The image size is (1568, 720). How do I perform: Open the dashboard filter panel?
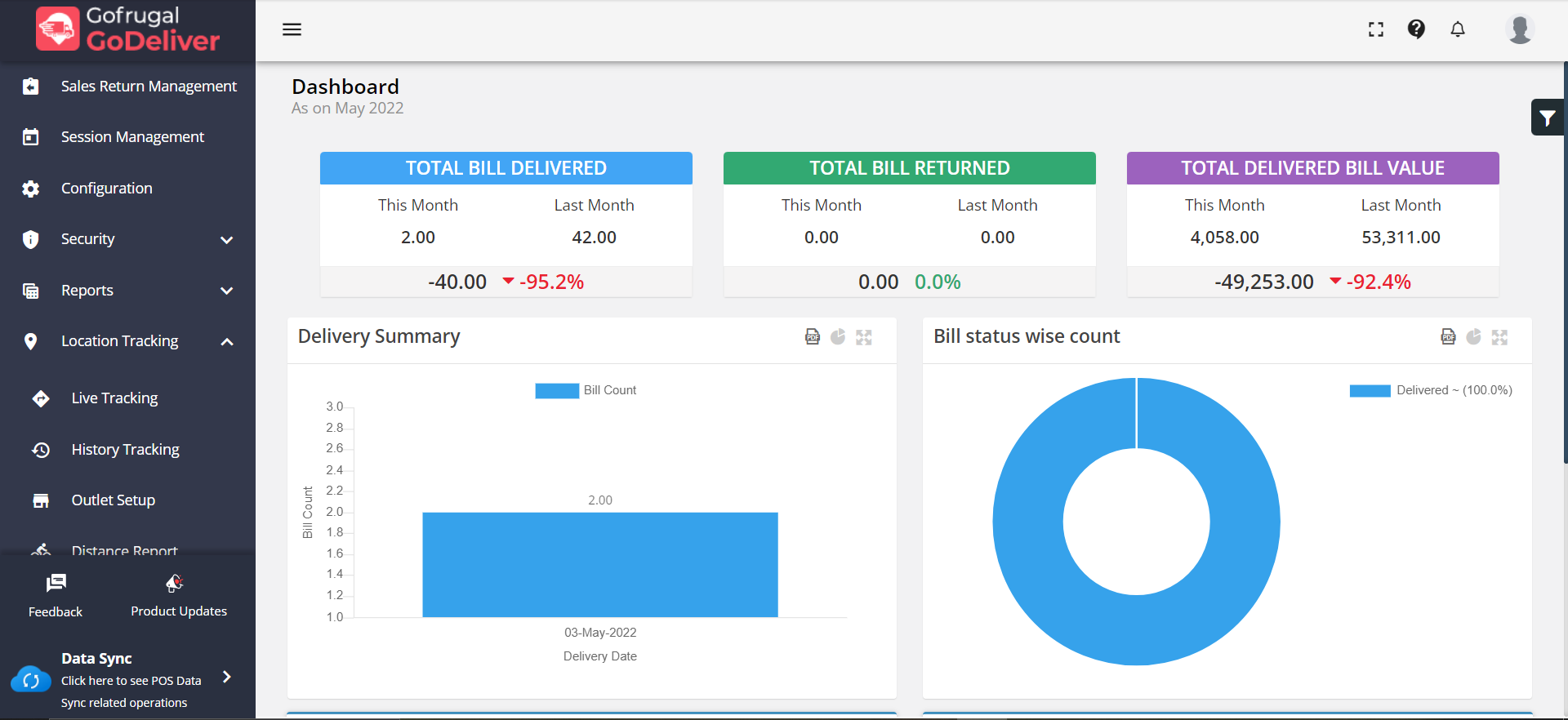coord(1548,118)
